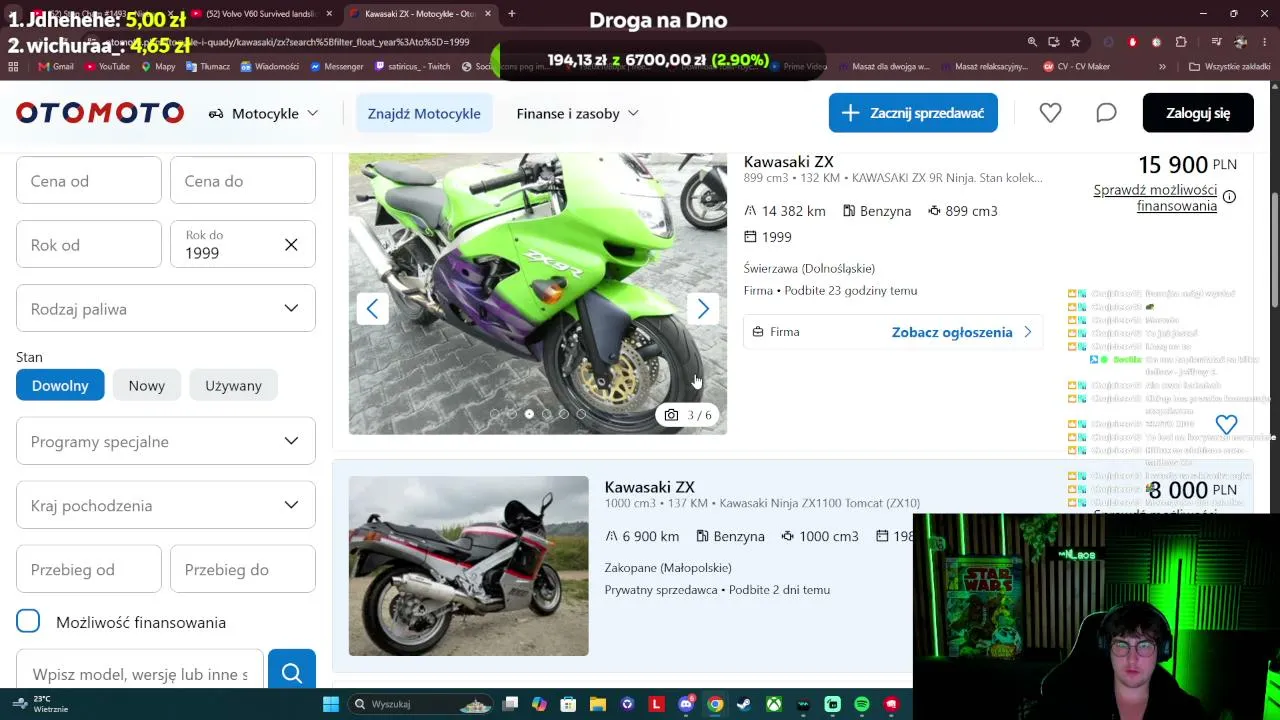
Task: Open the Windows Start menu
Action: (331, 704)
